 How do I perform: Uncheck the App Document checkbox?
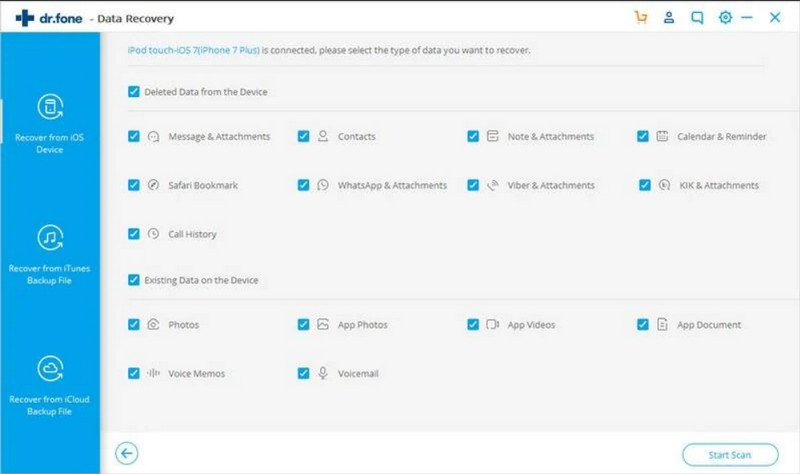point(643,325)
